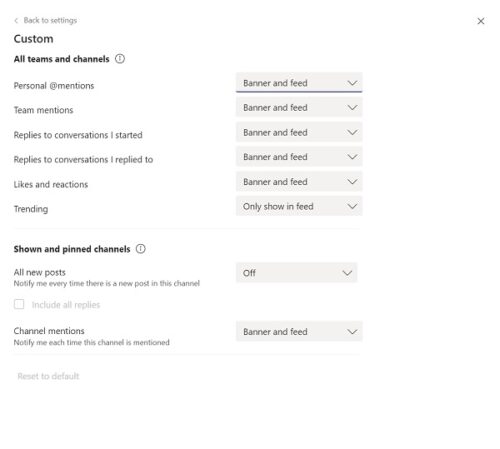This screenshot has height=449, width=500.
Task: Click the chevron arrow on All new posts dropdown
Action: pos(347,273)
